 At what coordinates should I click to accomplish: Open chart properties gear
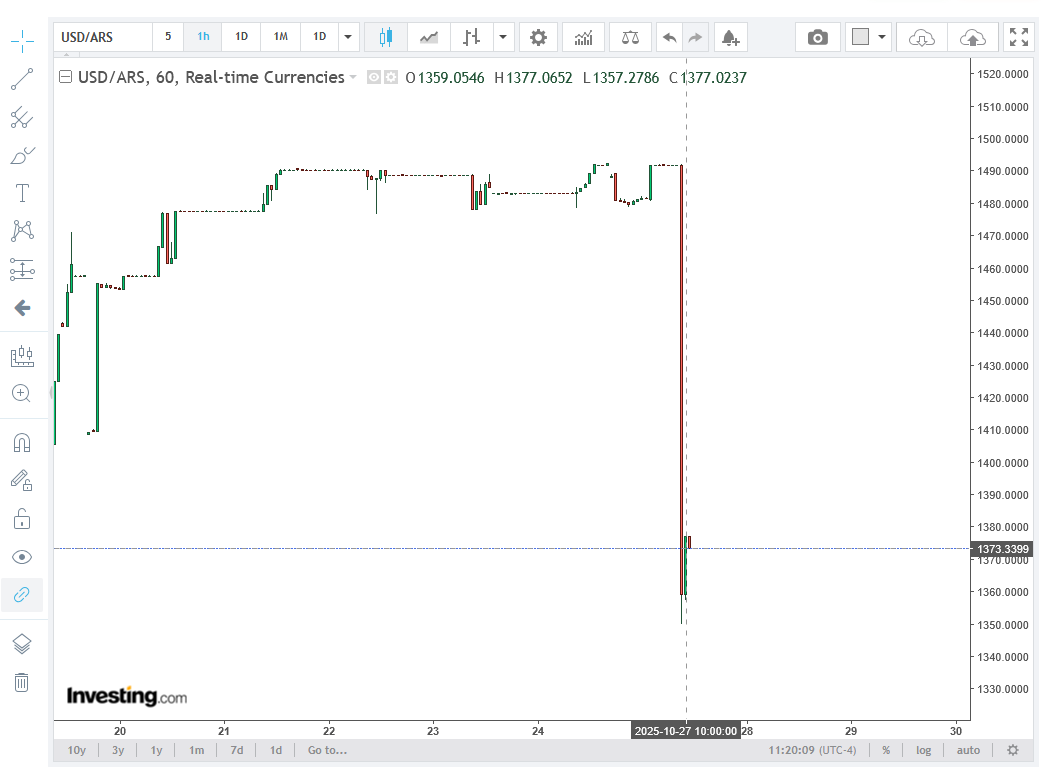pos(538,37)
